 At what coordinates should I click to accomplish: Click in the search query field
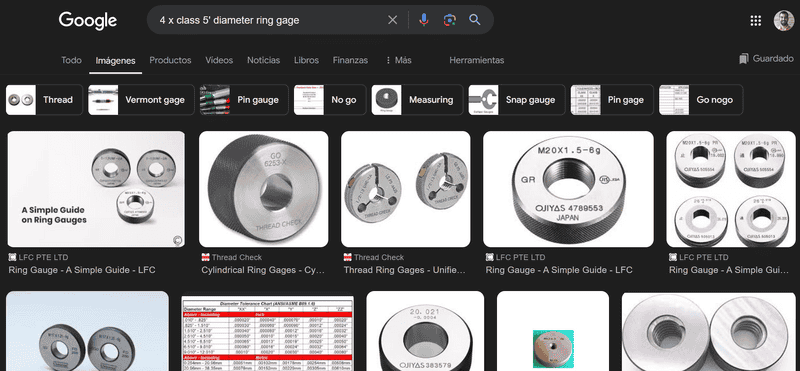[x=270, y=20]
